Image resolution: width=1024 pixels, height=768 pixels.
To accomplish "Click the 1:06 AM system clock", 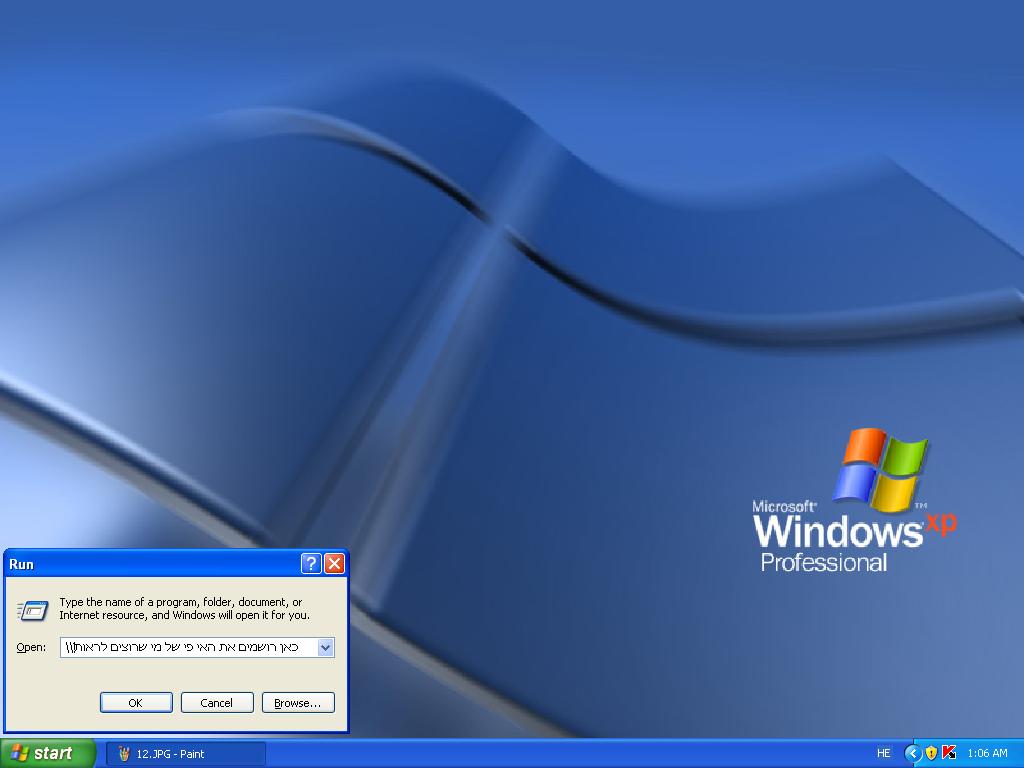I will 987,753.
